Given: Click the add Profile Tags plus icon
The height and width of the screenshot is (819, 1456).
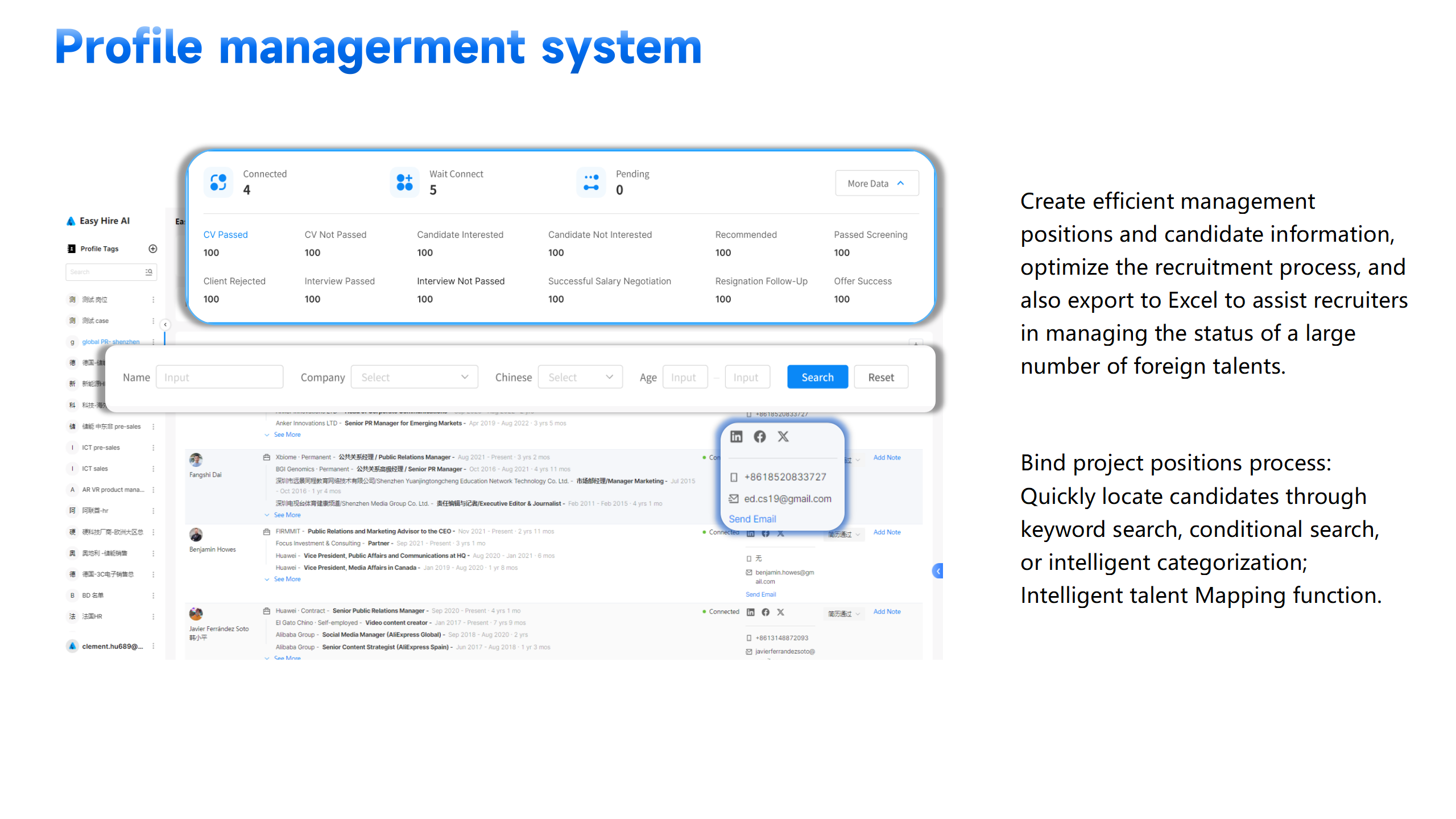Looking at the screenshot, I should point(152,249).
